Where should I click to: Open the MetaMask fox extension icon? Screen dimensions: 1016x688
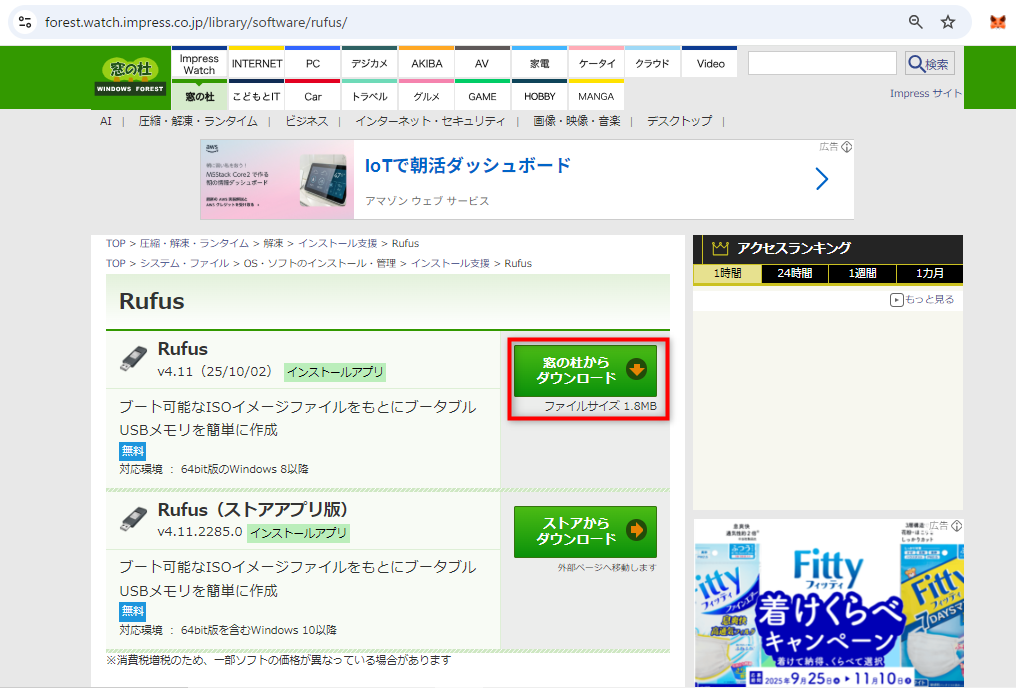[997, 22]
